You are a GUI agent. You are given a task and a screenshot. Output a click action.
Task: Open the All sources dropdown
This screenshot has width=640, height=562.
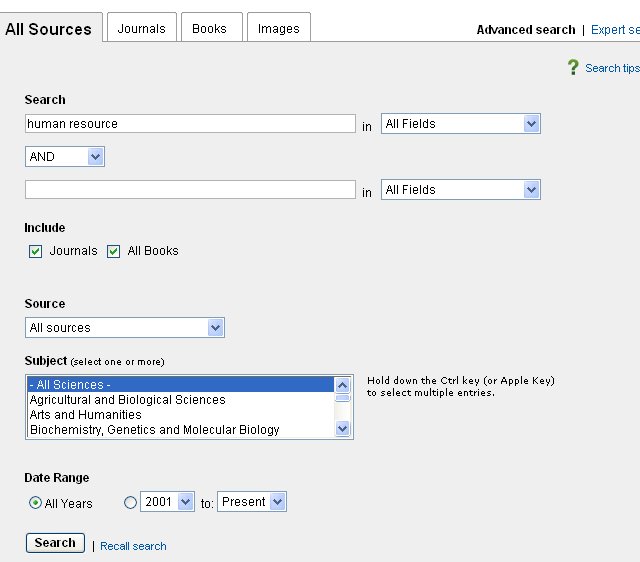[x=124, y=328]
